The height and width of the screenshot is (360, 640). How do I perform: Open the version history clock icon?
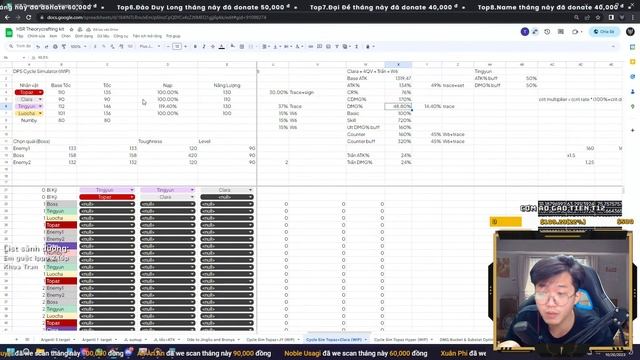[x=547, y=31]
